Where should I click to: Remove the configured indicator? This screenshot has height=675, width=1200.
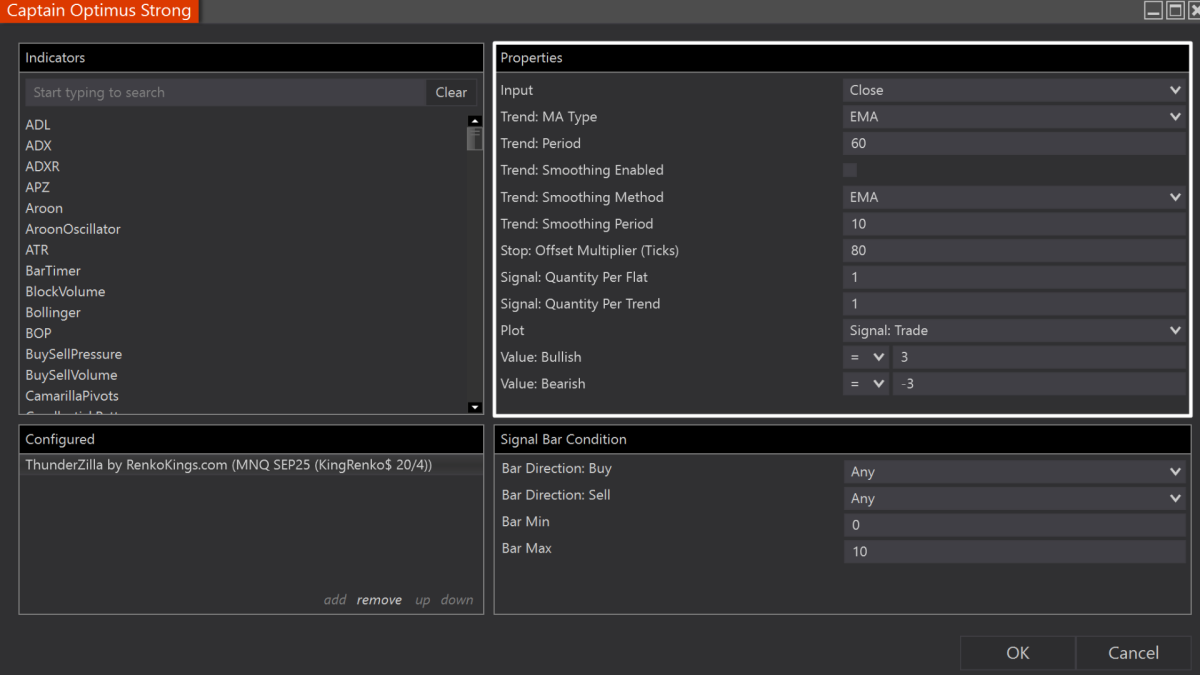[x=379, y=600]
